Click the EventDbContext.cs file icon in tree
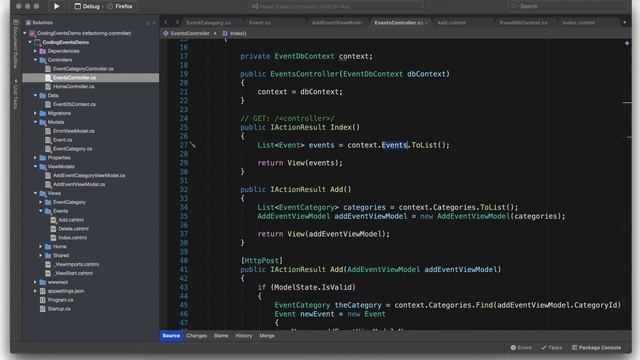Screen dimensions: 640x360 click(48, 104)
